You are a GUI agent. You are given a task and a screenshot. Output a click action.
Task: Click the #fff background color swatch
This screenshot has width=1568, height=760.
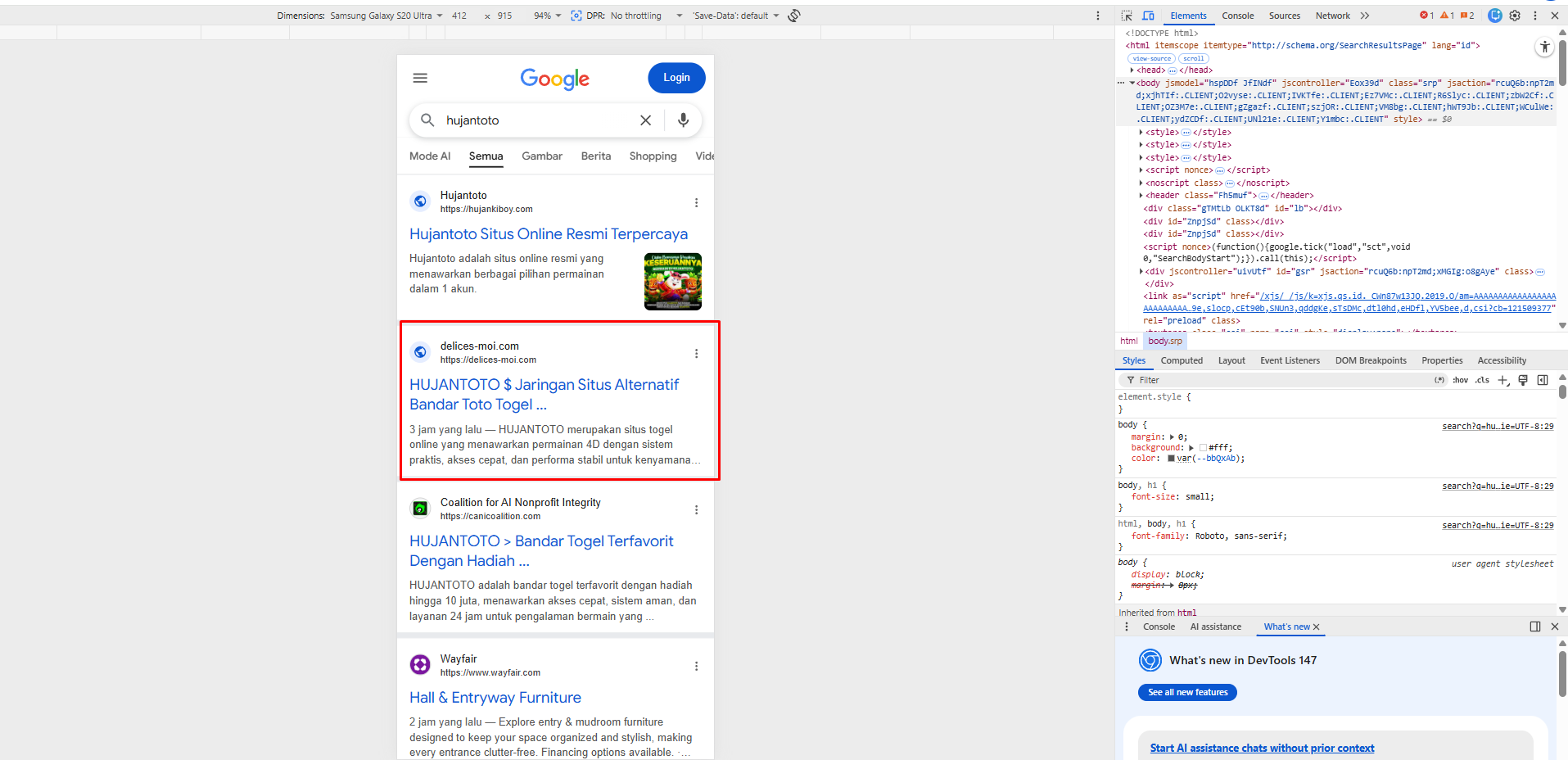point(1203,448)
